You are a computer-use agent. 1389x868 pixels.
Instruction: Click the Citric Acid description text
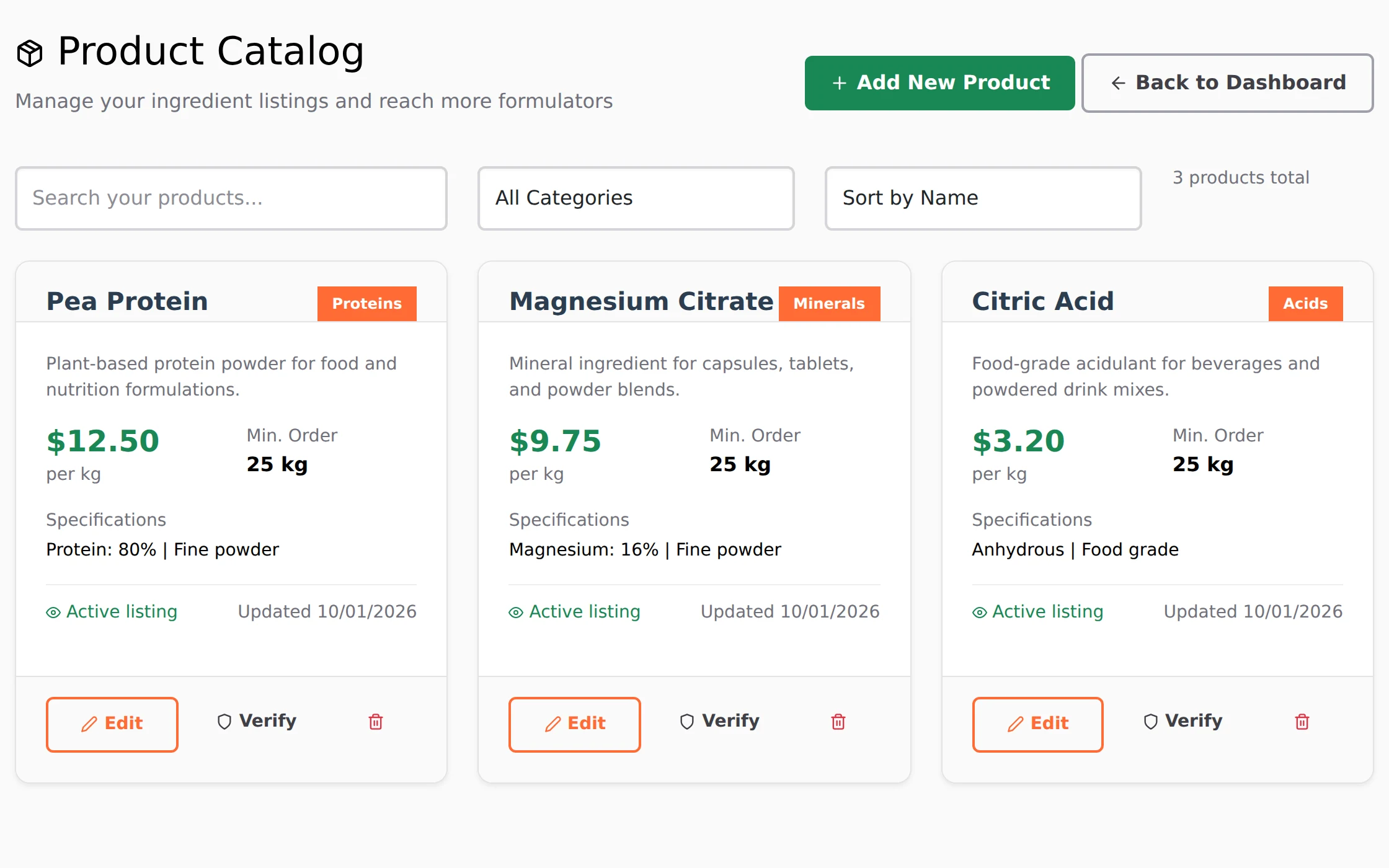(1146, 376)
